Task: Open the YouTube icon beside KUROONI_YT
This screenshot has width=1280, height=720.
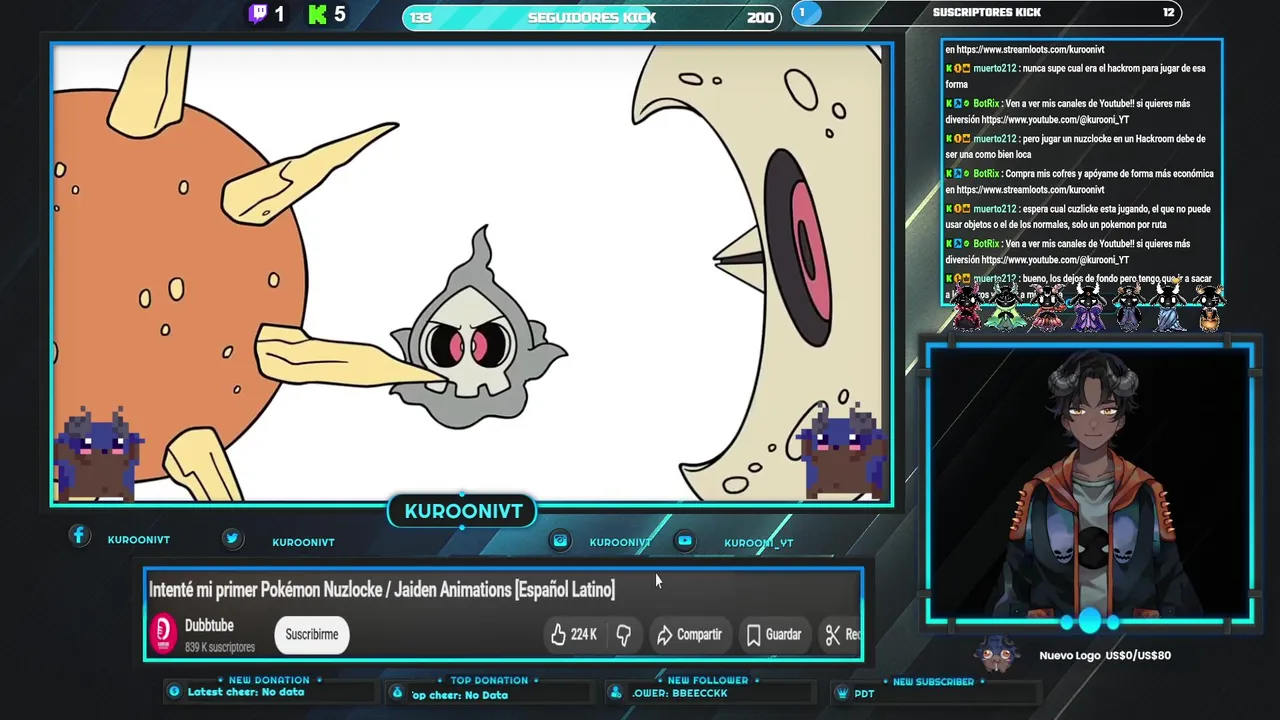Action: (685, 540)
